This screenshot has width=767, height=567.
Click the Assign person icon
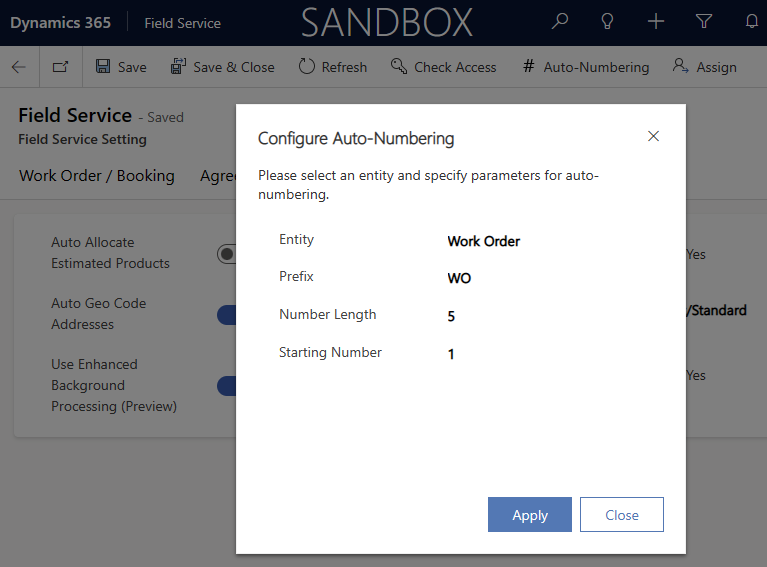[x=680, y=66]
